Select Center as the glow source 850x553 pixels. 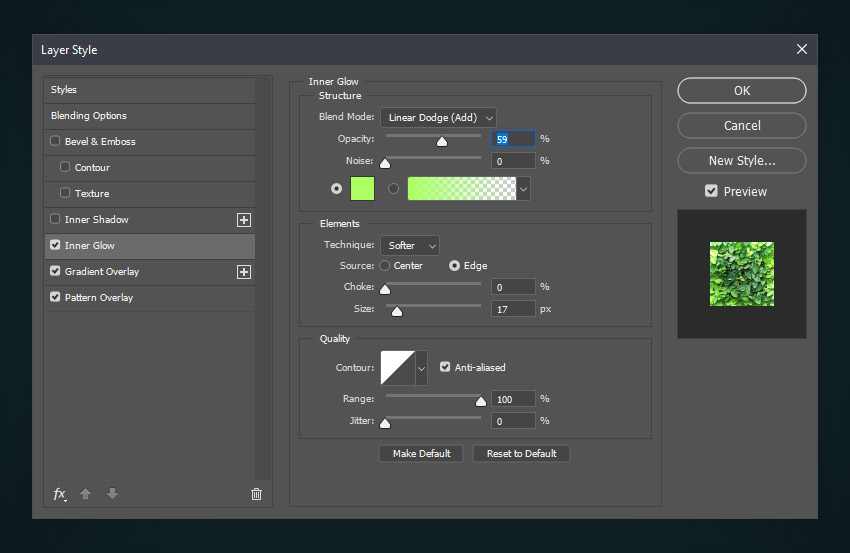(385, 266)
